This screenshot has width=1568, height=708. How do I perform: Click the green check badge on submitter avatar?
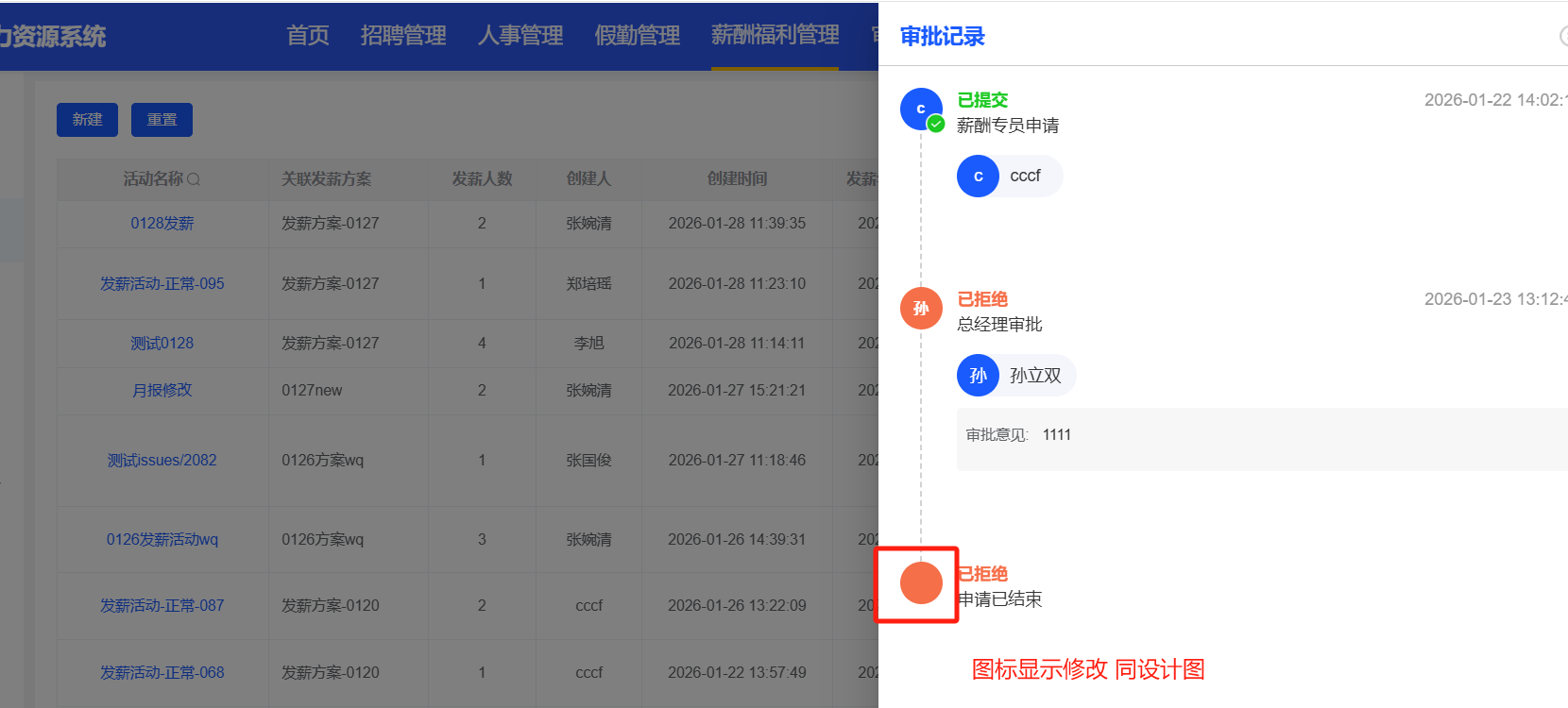[935, 124]
